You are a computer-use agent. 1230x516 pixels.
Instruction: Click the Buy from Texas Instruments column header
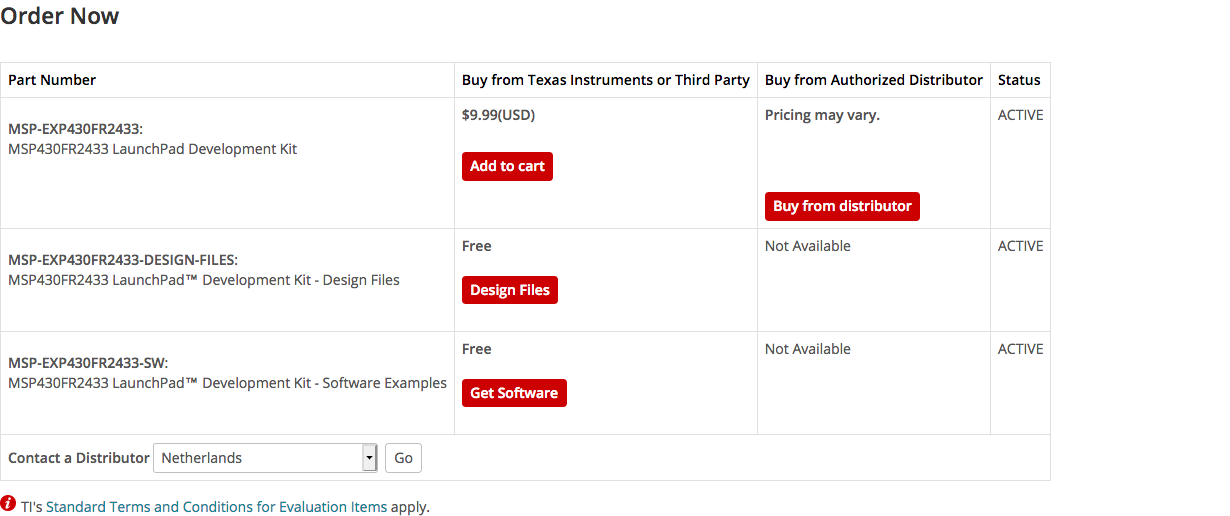606,80
